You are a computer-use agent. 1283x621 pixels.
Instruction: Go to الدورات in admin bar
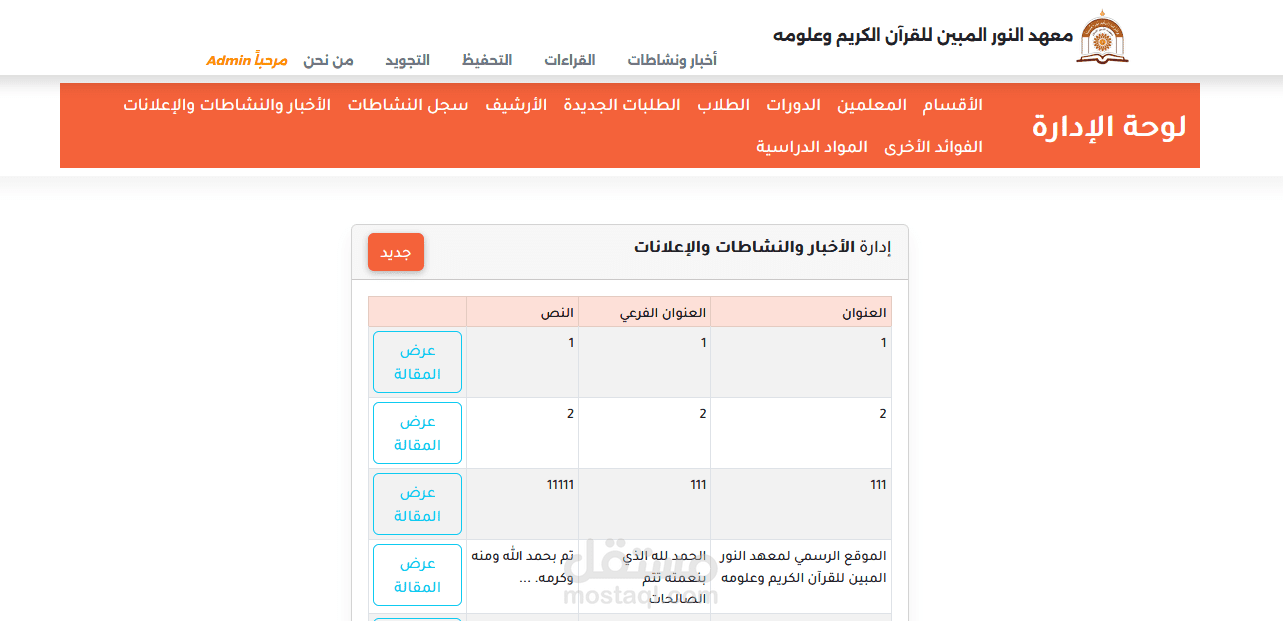click(794, 104)
